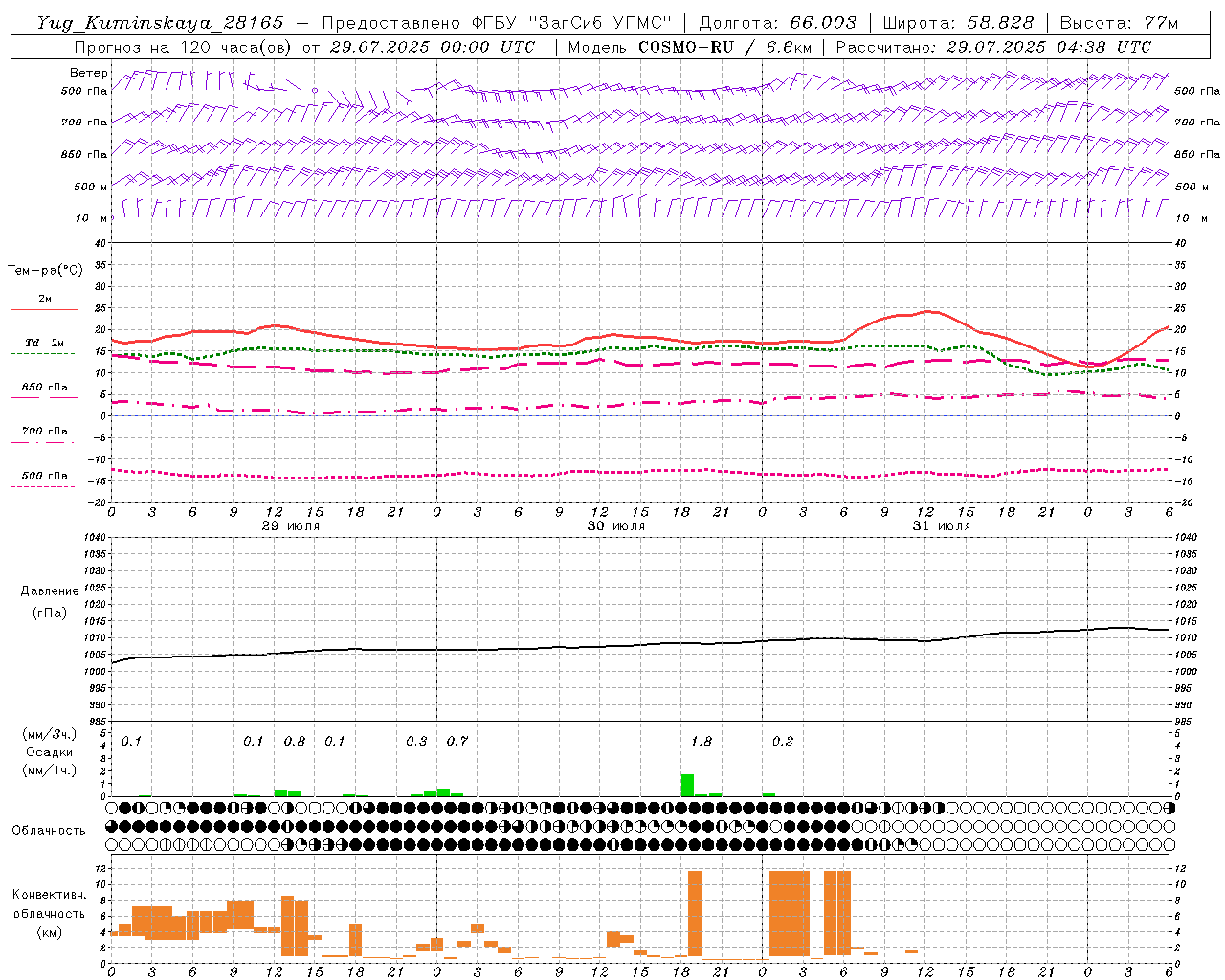The width and height of the screenshot is (1225, 980).
Task: Select the elevation text Высота: 77м
Action: pos(1120,23)
